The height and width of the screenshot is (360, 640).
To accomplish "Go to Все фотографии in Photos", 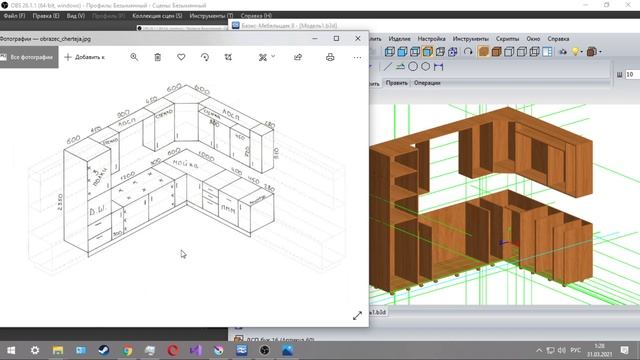I will pyautogui.click(x=29, y=57).
